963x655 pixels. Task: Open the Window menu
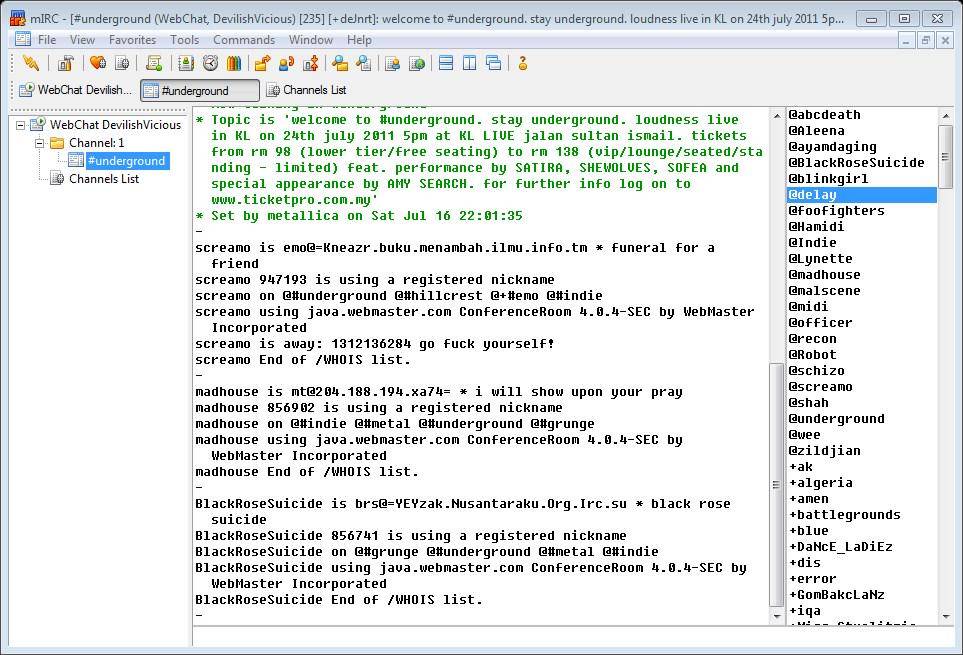pos(311,40)
